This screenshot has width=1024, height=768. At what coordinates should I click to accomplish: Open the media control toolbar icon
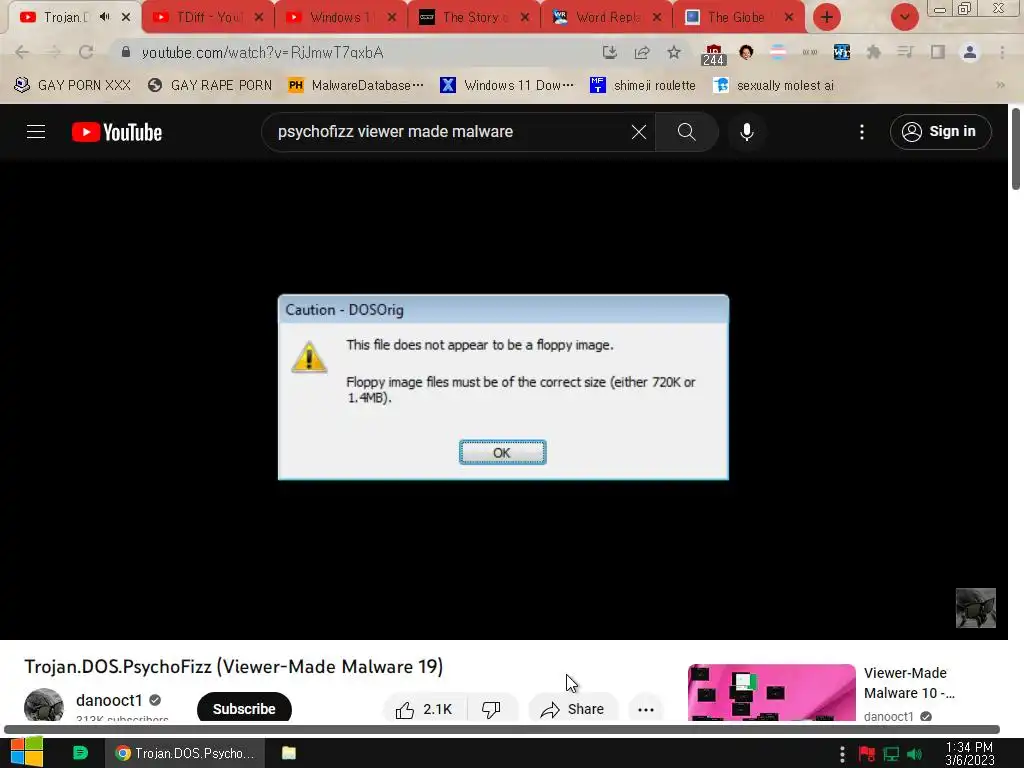905,52
